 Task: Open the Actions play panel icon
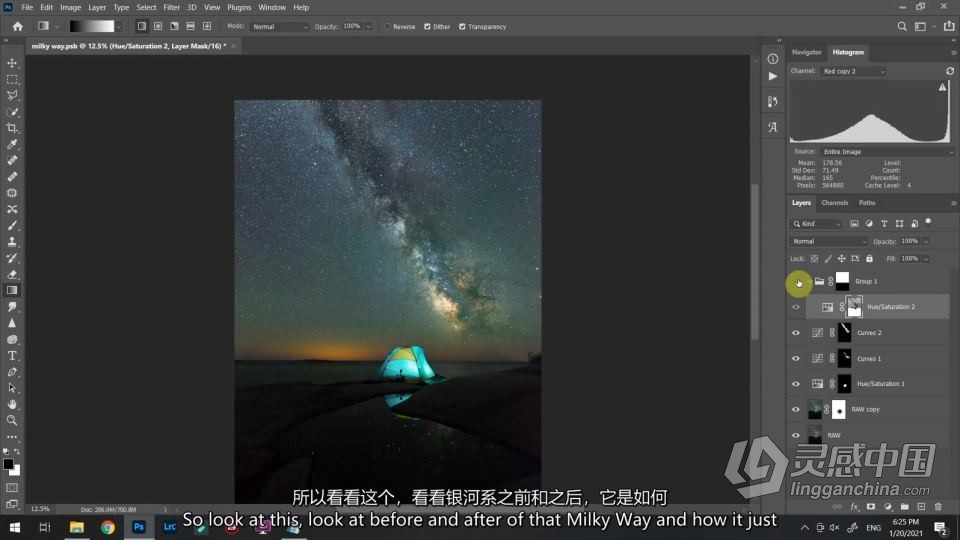(x=773, y=77)
